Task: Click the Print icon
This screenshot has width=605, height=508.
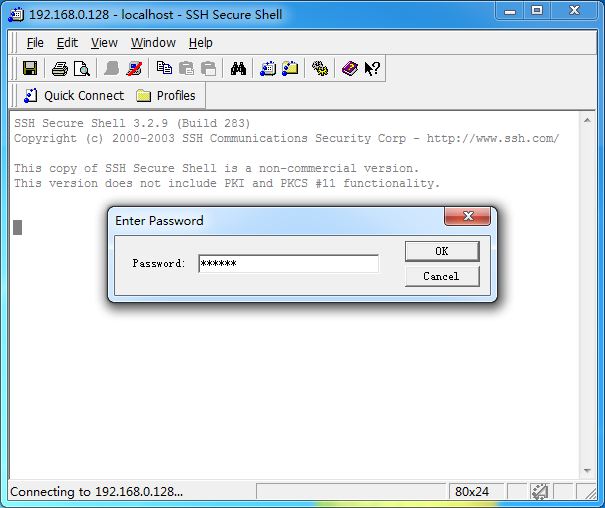Action: (x=60, y=69)
